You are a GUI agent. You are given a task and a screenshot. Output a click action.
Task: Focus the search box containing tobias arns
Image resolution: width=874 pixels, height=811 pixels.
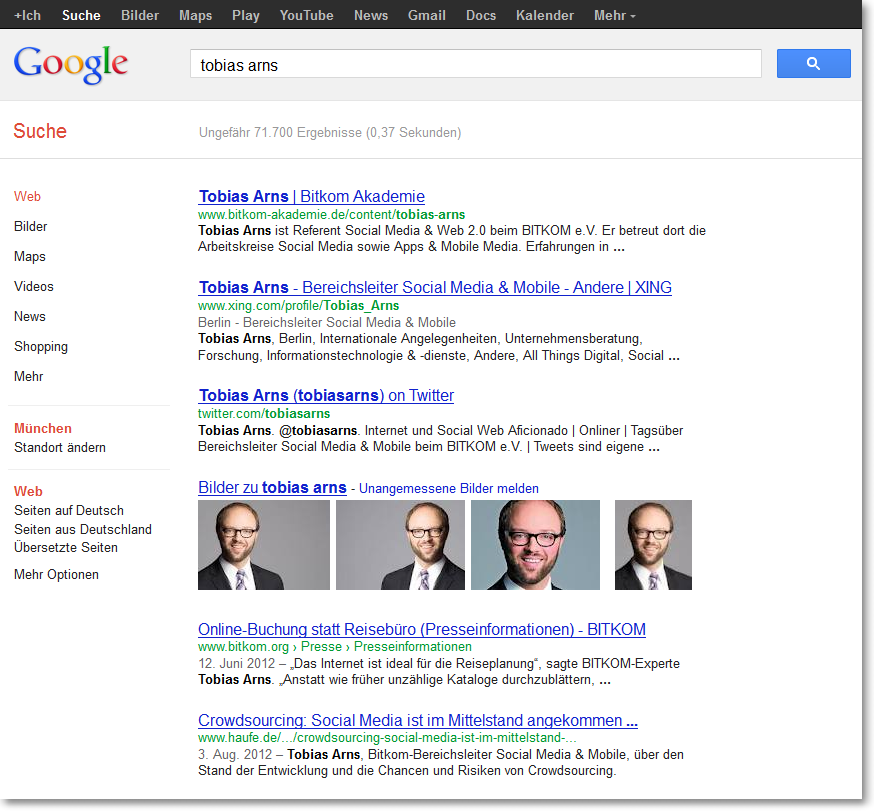click(x=475, y=64)
